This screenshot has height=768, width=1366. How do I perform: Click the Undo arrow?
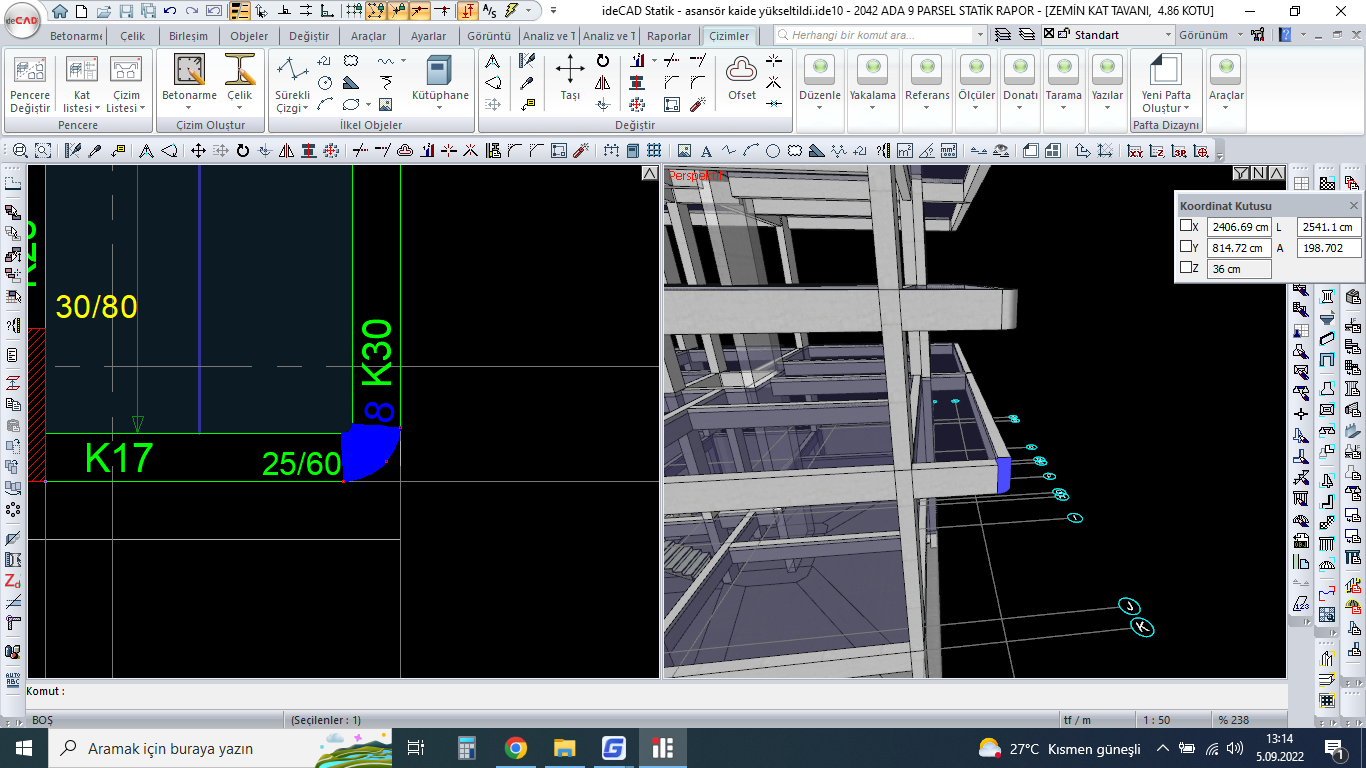pyautogui.click(x=169, y=11)
